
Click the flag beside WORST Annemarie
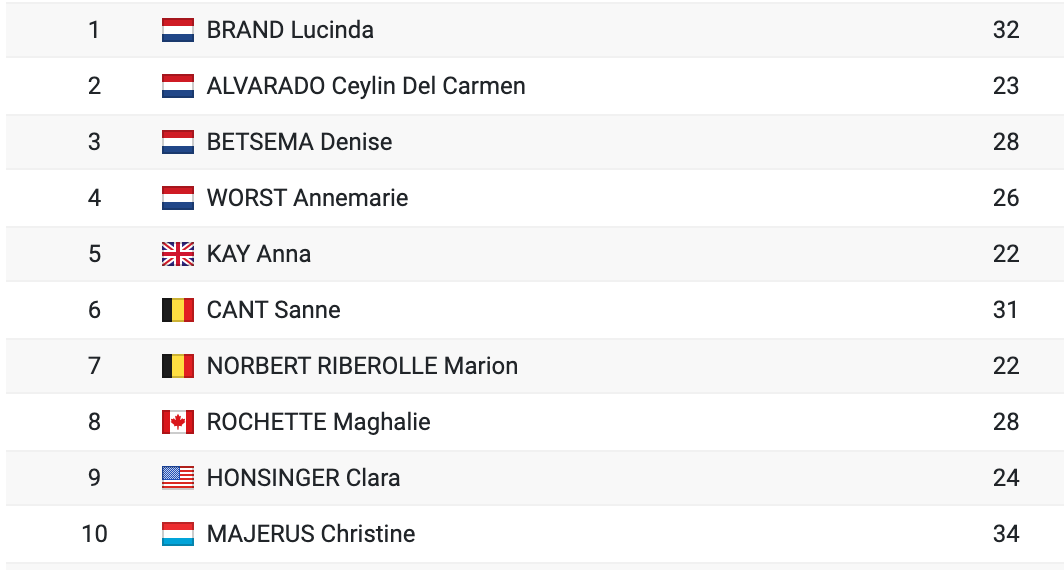(178, 198)
